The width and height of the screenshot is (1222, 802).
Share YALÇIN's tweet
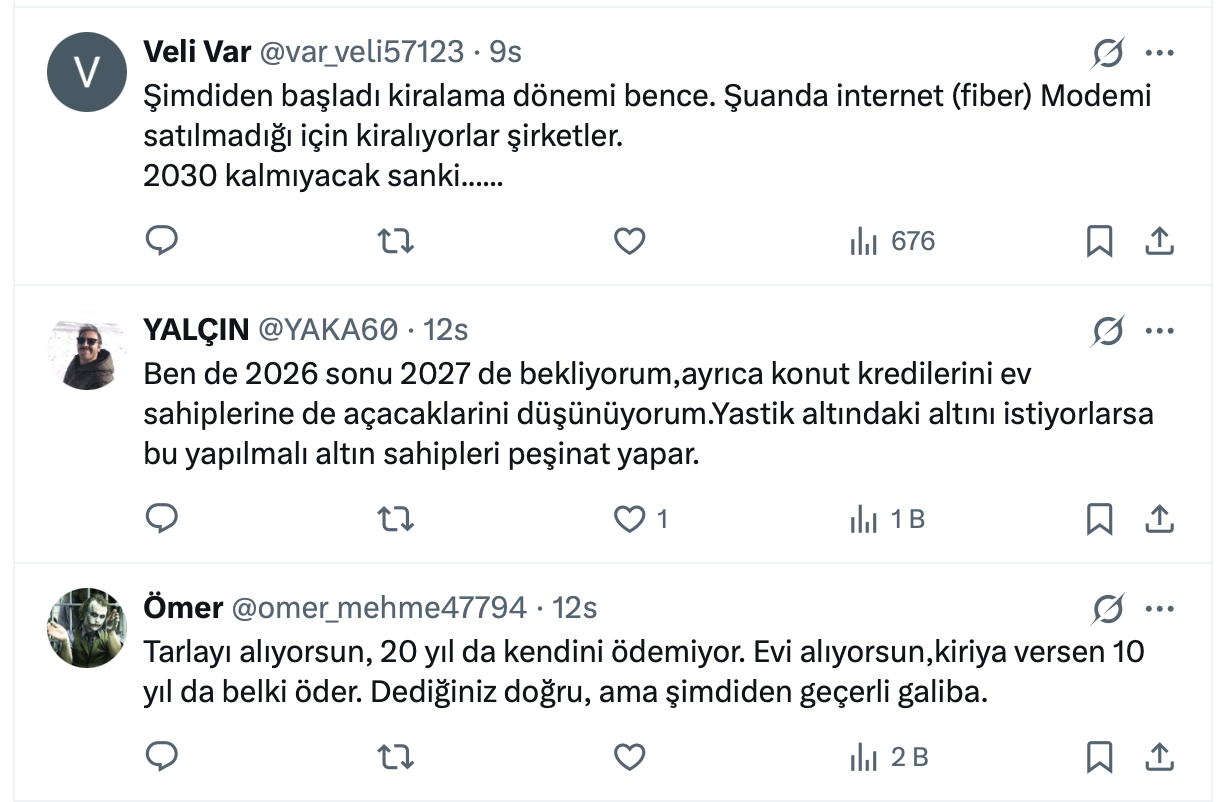click(1158, 519)
